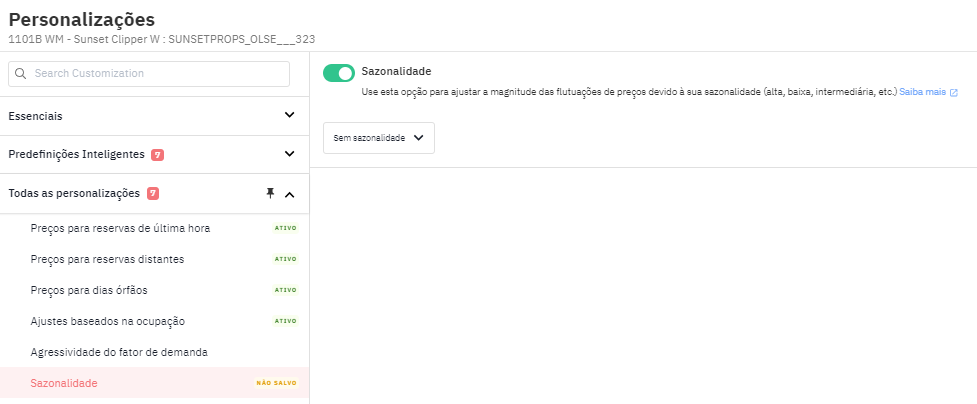Click ATIVO badge beside dias órfãos
The width and height of the screenshot is (977, 404).
click(x=286, y=290)
